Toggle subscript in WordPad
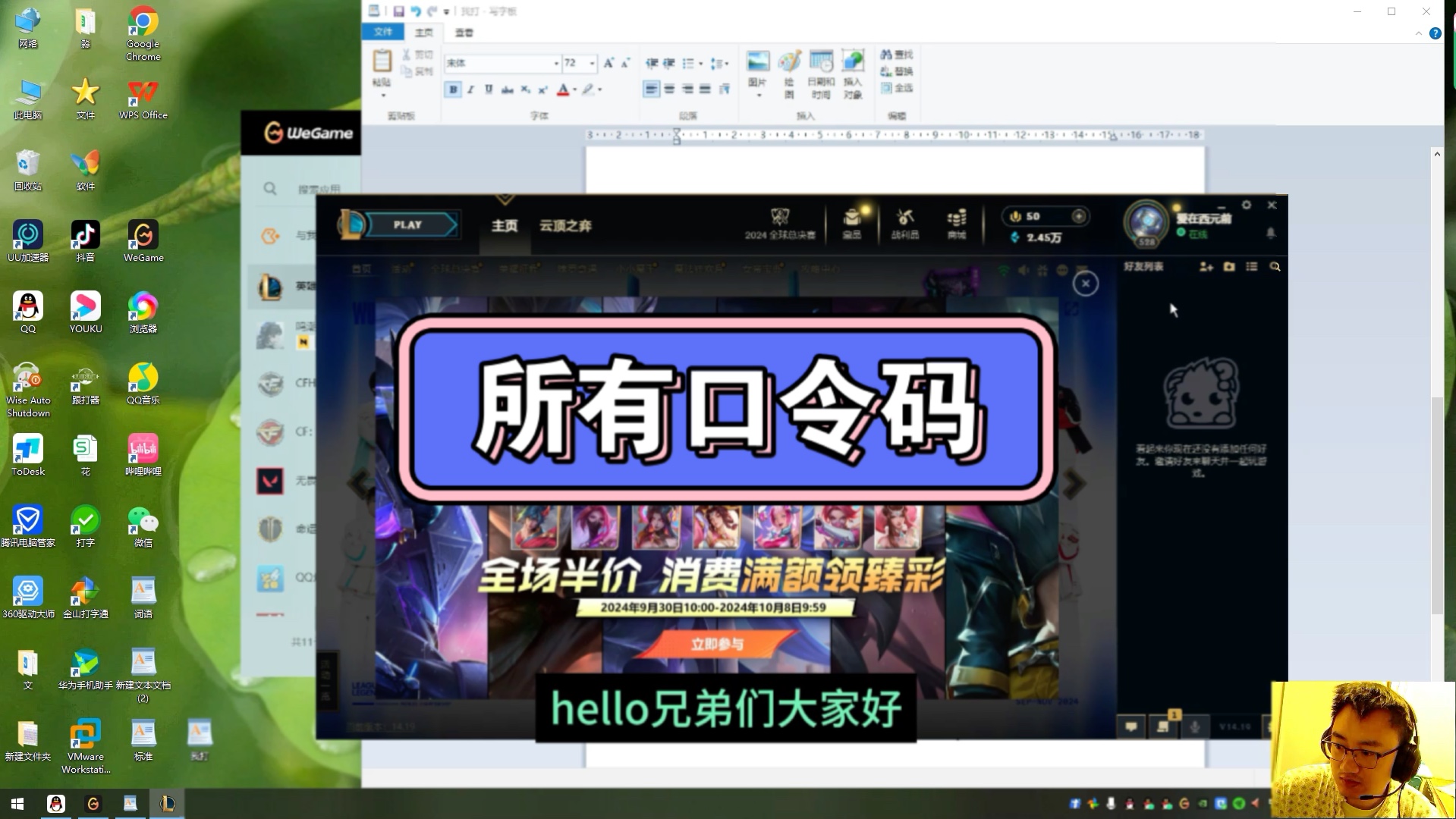The width and height of the screenshot is (1456, 819). pyautogui.click(x=525, y=89)
